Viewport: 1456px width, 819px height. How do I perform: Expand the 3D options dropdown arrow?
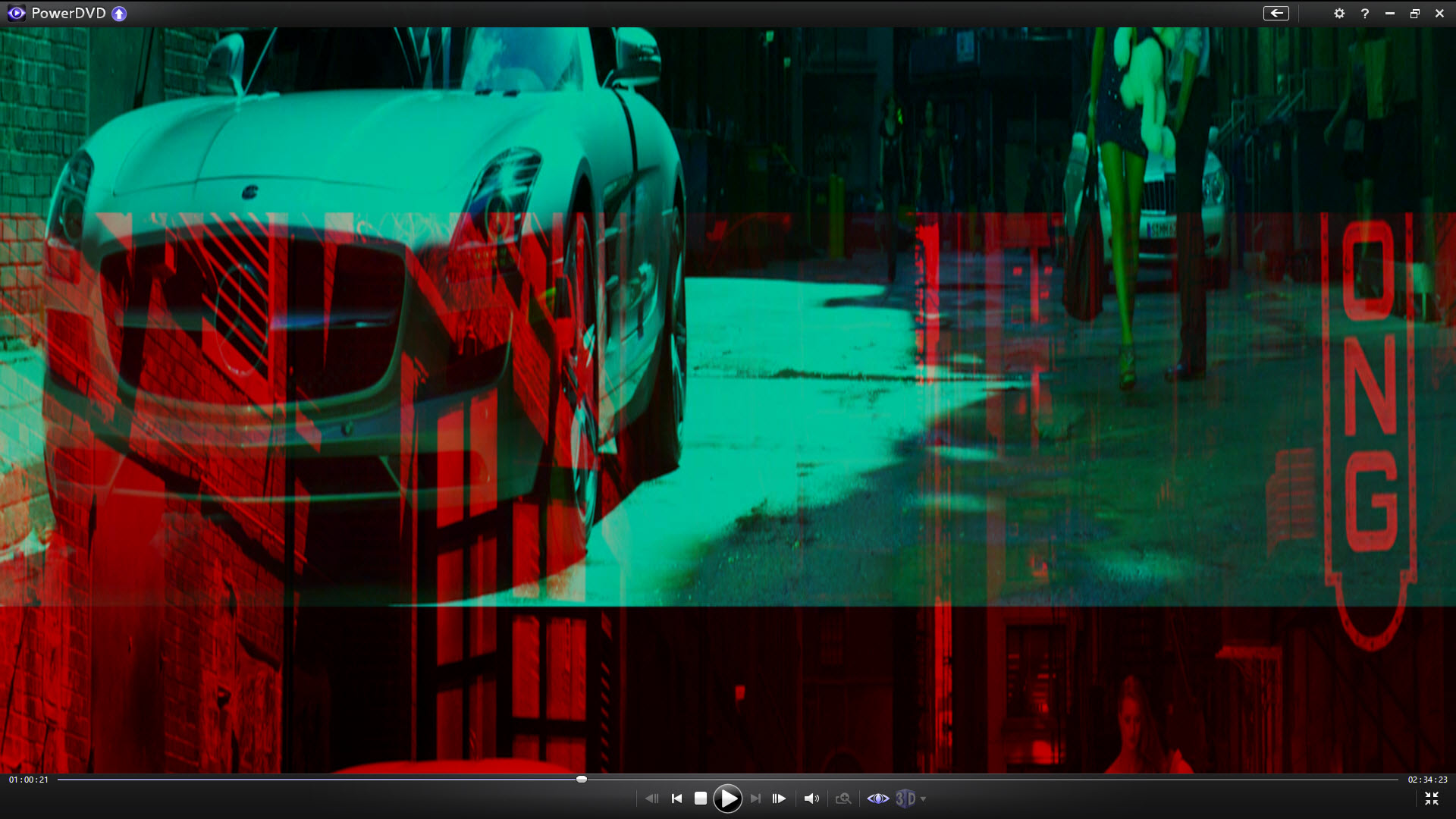coord(923,799)
